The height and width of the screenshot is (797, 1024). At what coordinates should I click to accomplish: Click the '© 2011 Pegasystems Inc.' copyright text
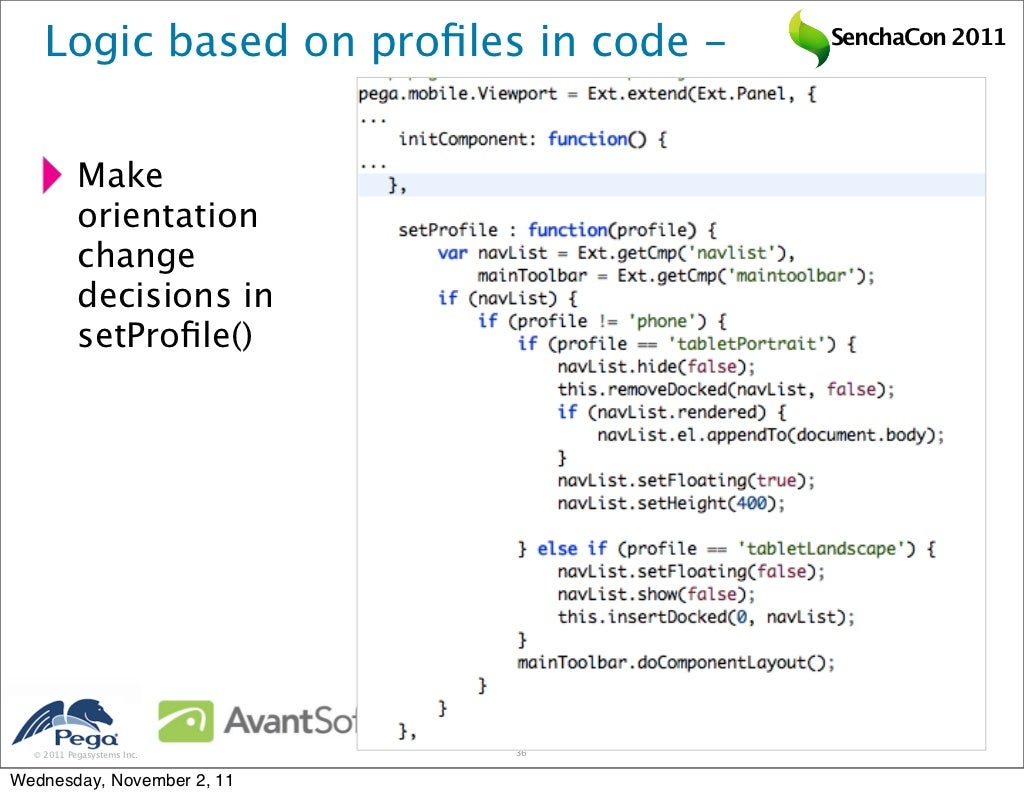[x=86, y=755]
